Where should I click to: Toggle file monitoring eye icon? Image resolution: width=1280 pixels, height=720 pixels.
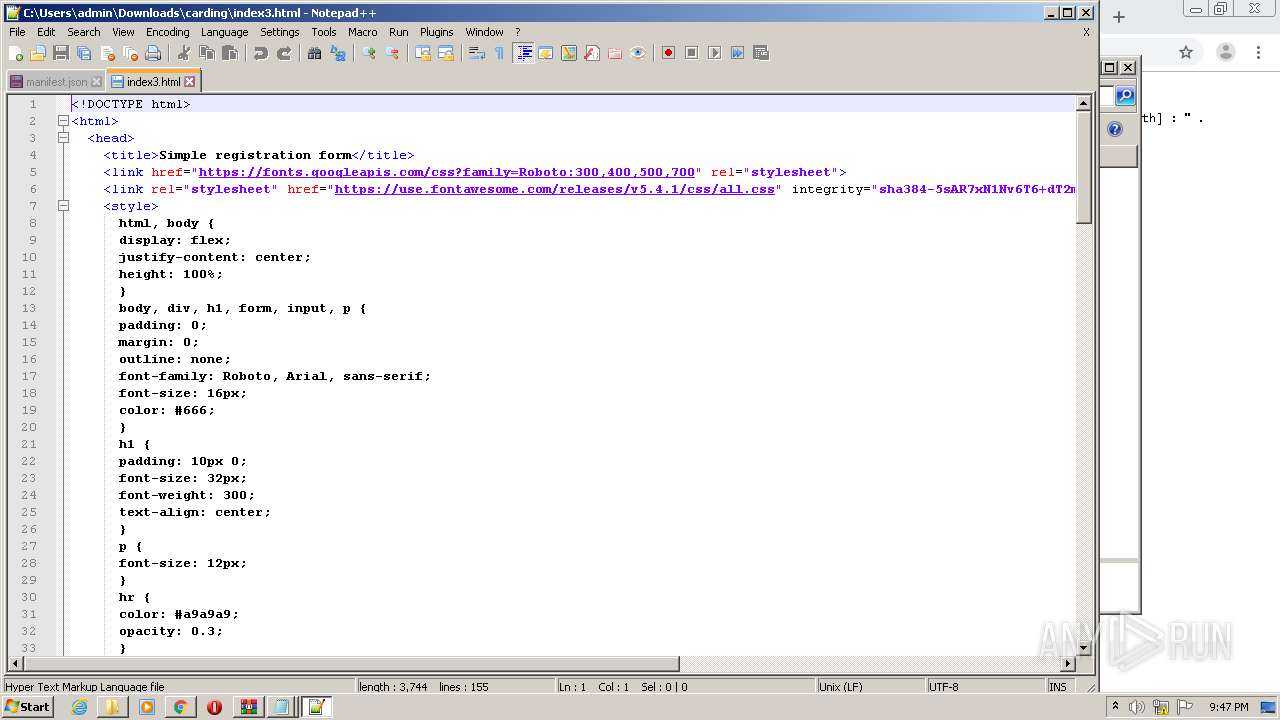[x=637, y=53]
